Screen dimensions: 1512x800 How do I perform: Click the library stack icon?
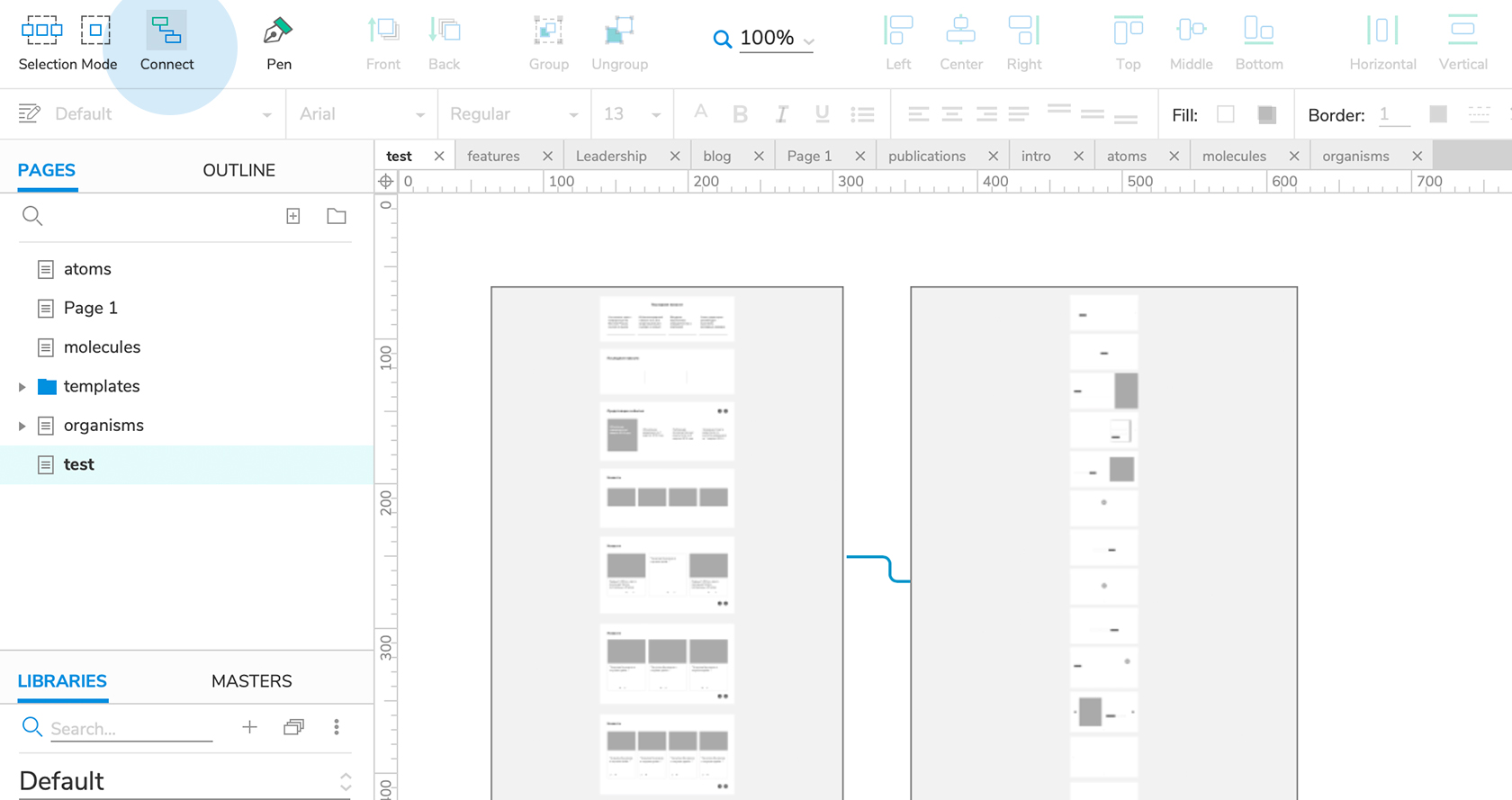pyautogui.click(x=293, y=727)
